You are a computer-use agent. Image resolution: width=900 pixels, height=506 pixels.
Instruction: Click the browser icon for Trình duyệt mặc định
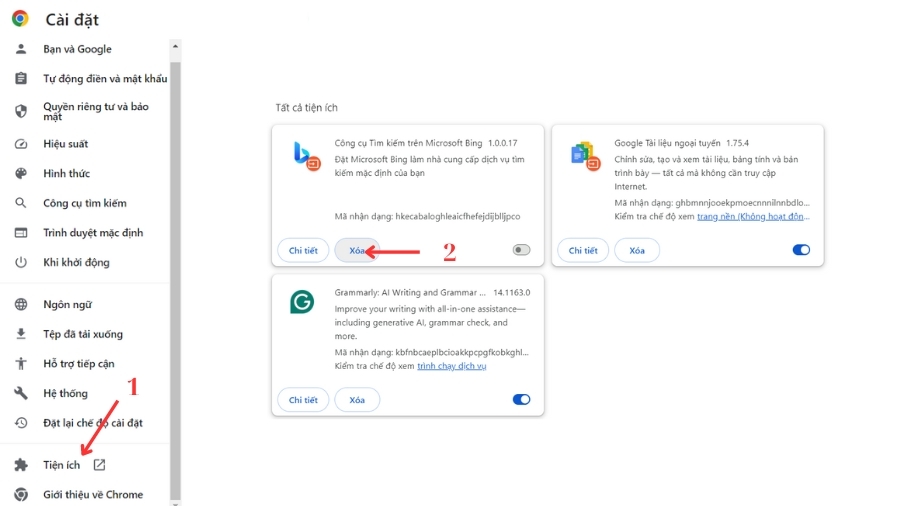pyautogui.click(x=21, y=232)
